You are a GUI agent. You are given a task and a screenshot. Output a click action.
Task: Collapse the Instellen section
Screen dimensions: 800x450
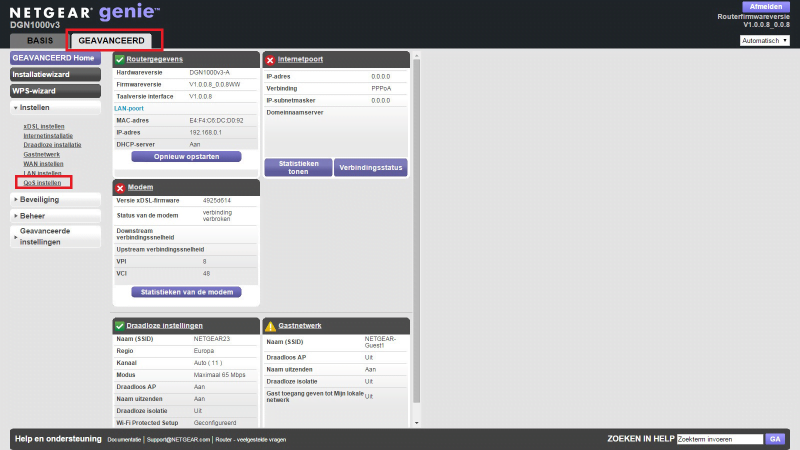click(55, 108)
